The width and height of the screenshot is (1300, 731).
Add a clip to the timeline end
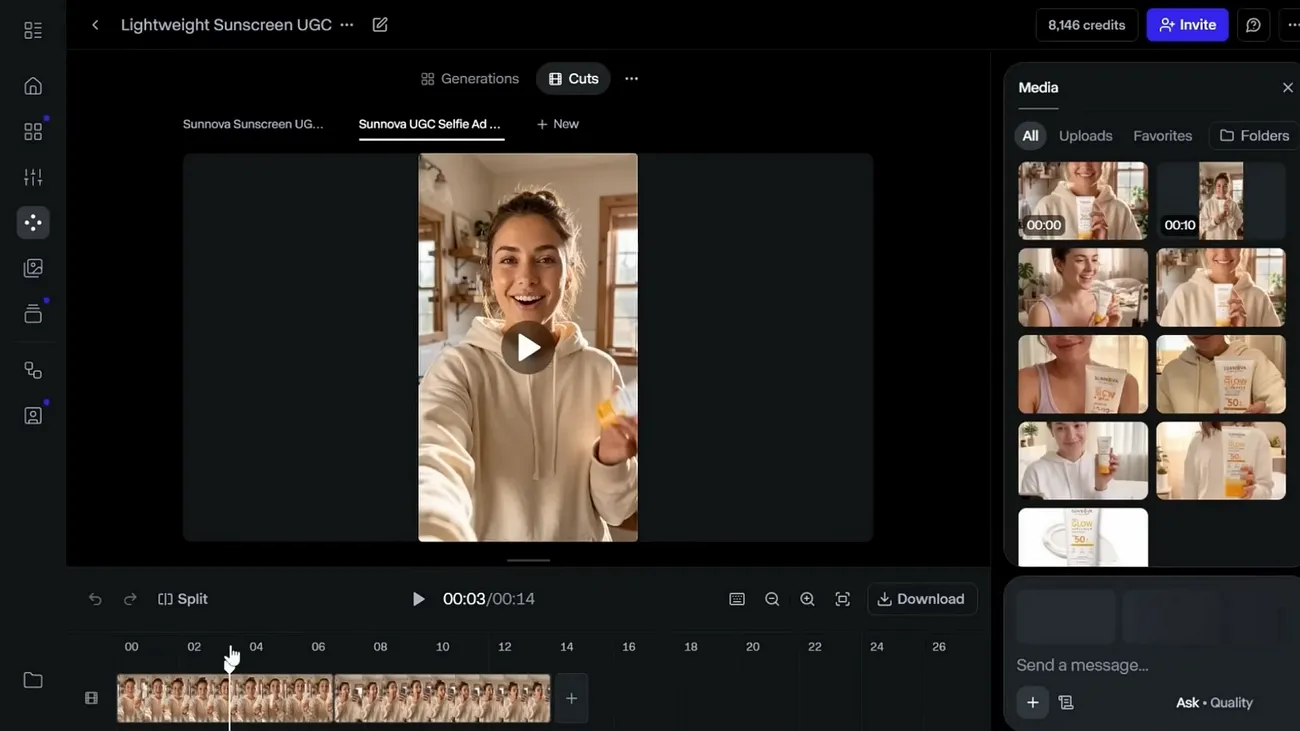(571, 698)
